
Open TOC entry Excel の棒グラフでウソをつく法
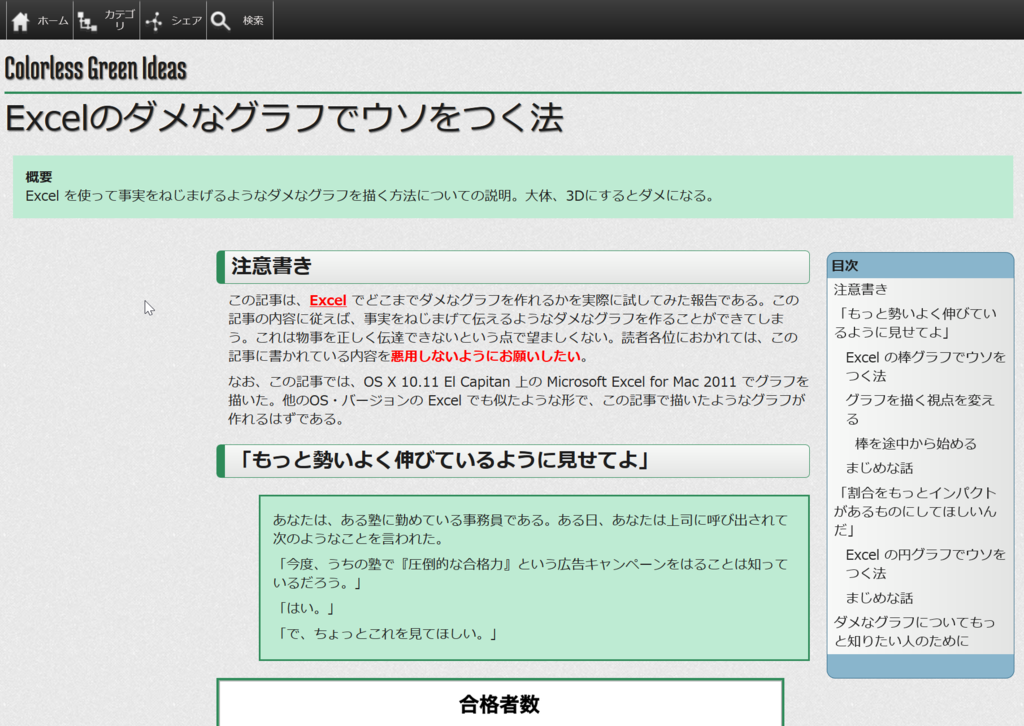tap(925, 366)
